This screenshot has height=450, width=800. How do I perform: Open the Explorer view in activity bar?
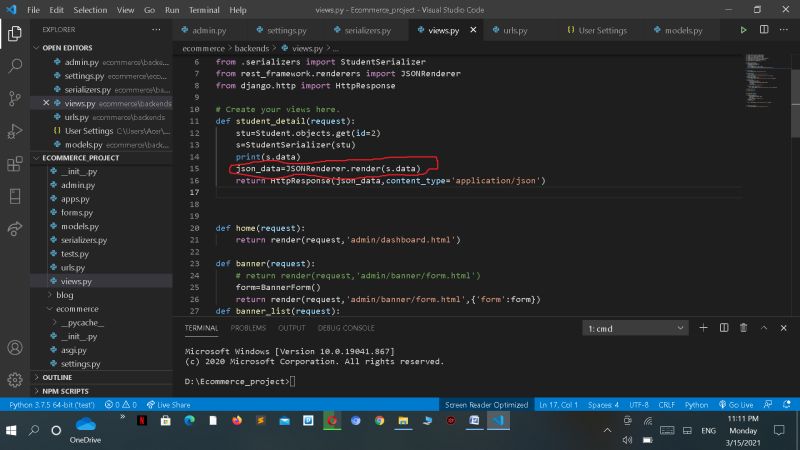(15, 34)
